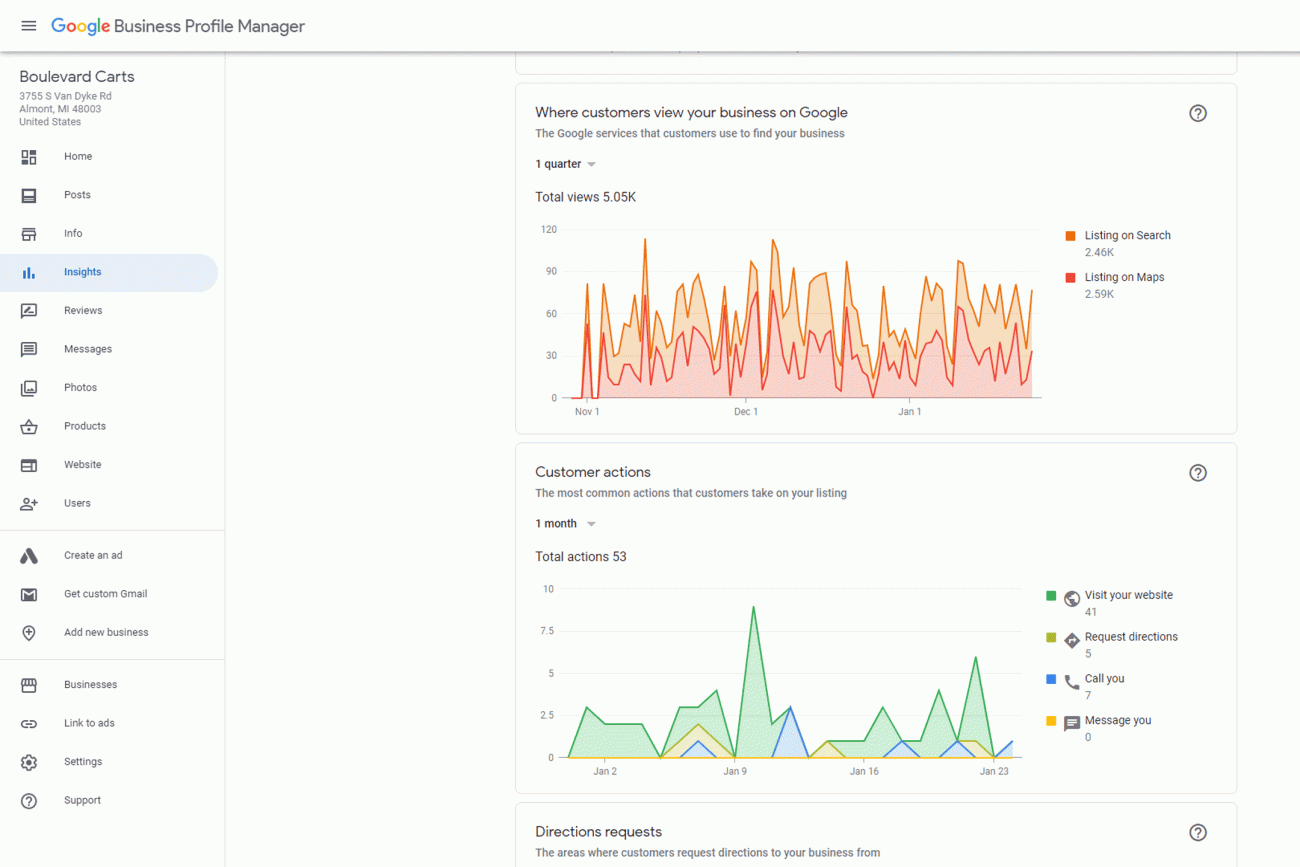
Task: Open help for Directions requests card
Action: point(1198,833)
